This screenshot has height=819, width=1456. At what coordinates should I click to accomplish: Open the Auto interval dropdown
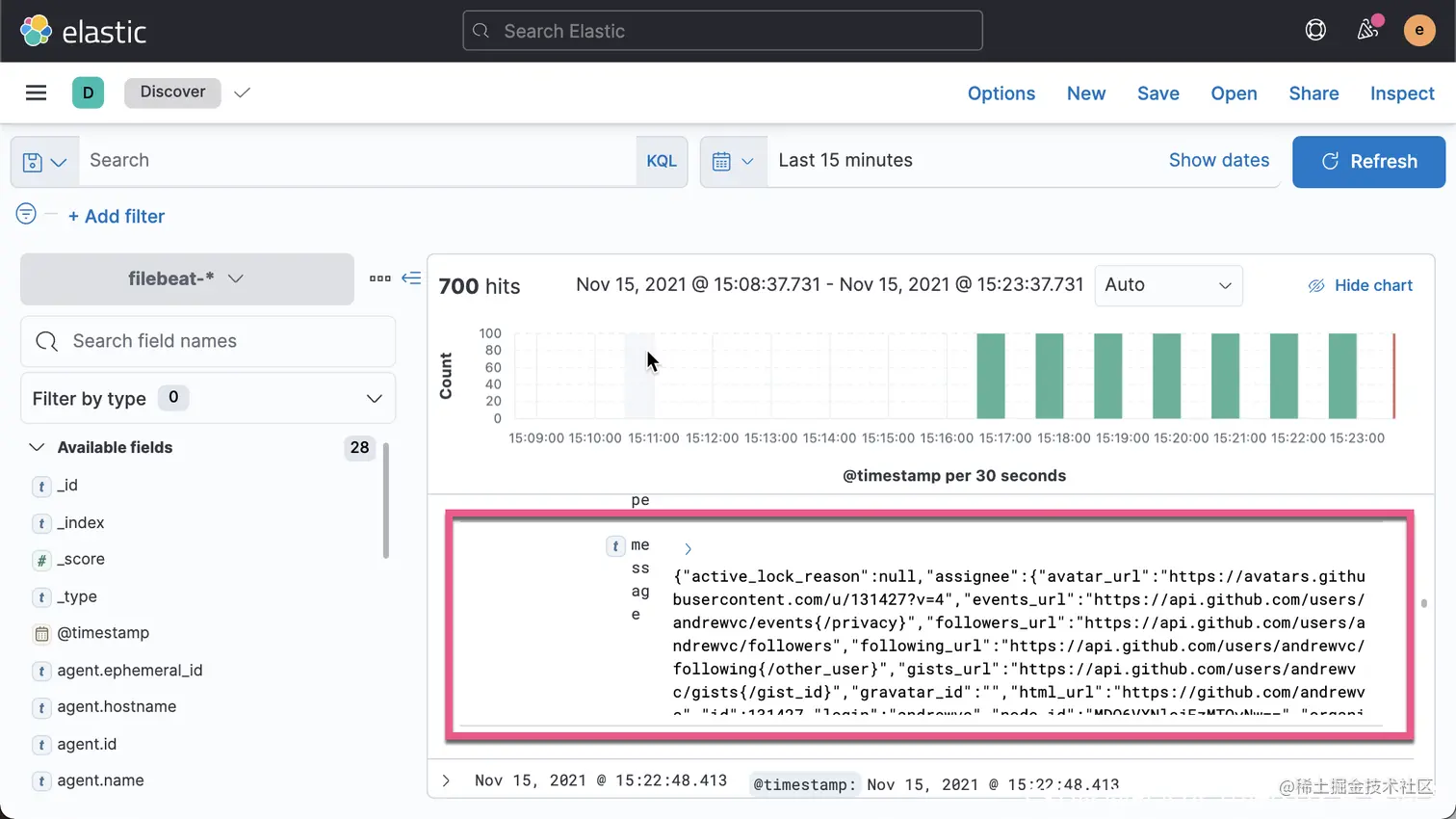(x=1168, y=285)
